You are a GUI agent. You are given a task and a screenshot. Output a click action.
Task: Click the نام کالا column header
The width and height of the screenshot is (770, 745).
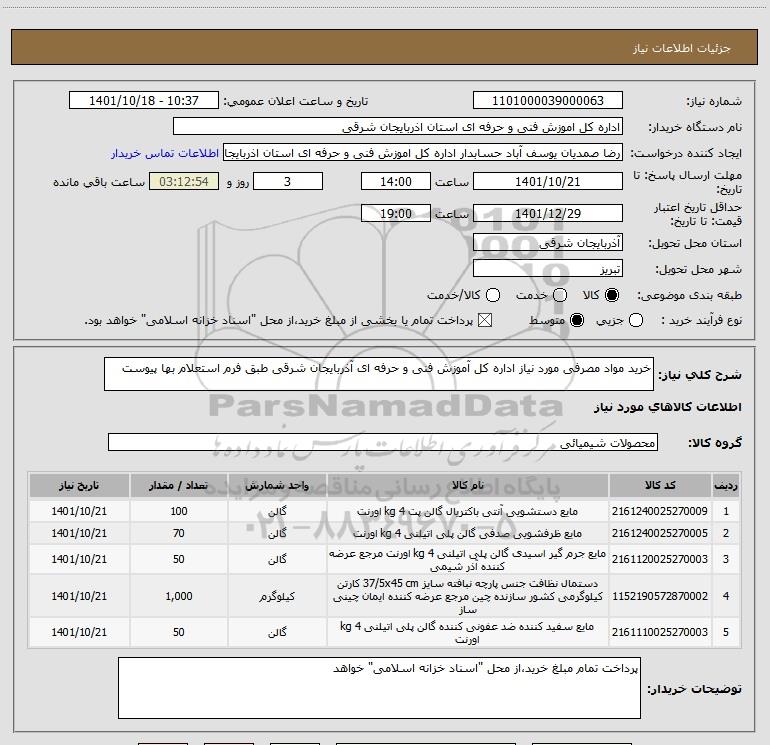pos(468,485)
